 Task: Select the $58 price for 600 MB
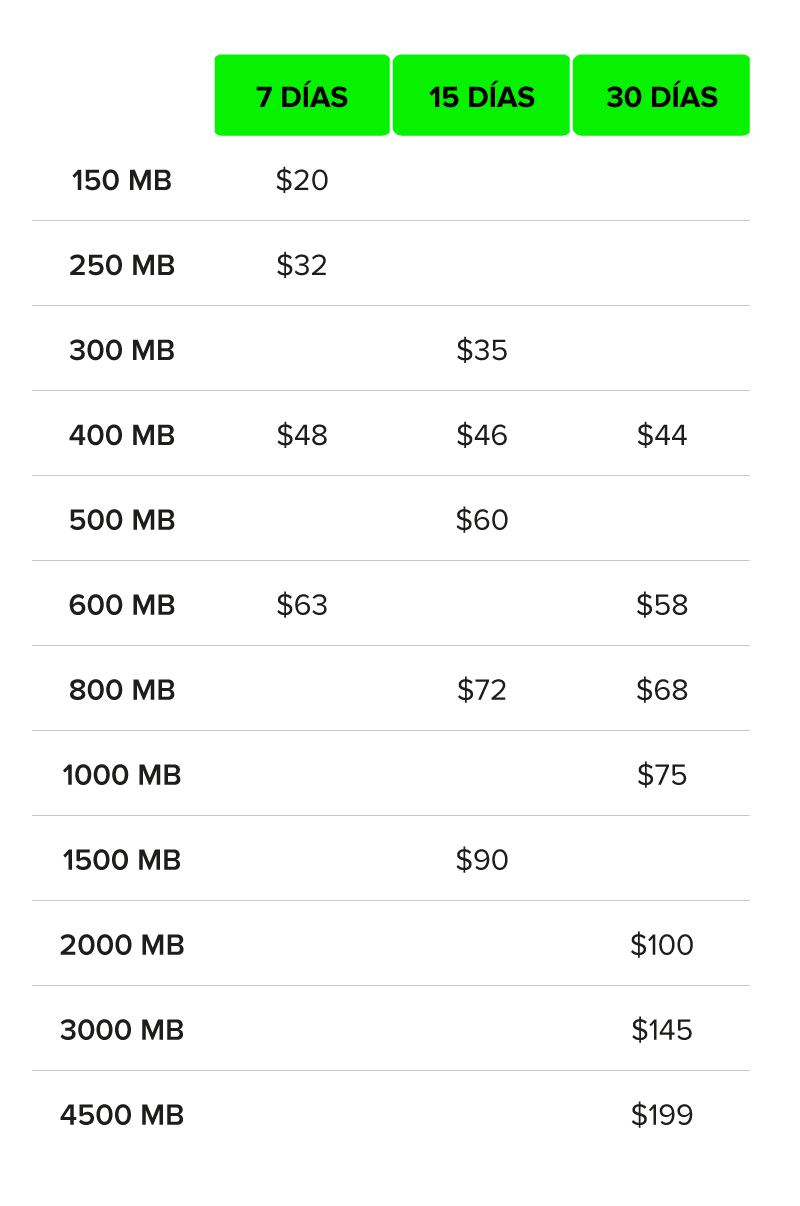pos(662,606)
